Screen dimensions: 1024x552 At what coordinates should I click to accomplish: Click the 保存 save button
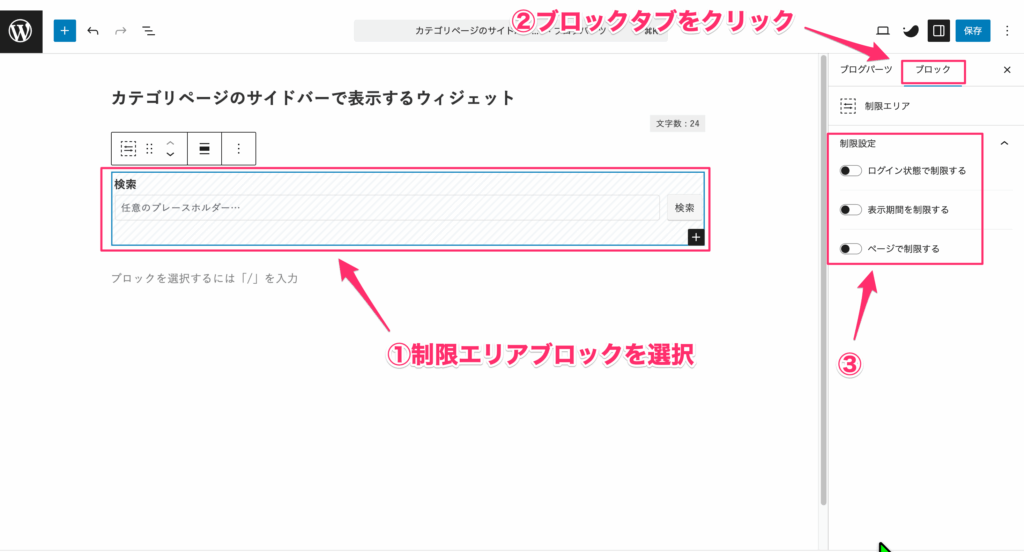(972, 31)
